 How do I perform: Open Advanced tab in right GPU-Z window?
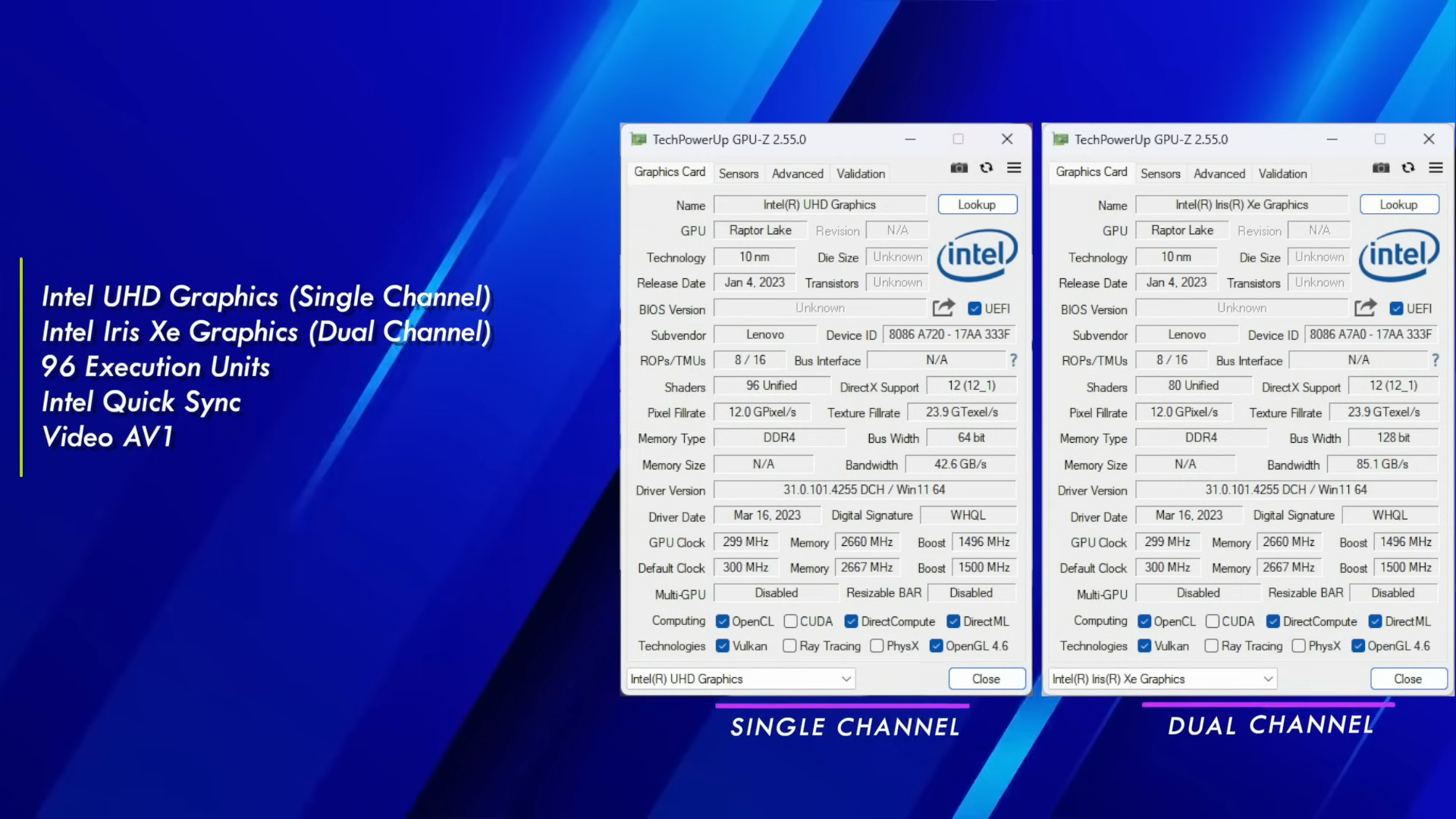coord(1219,174)
